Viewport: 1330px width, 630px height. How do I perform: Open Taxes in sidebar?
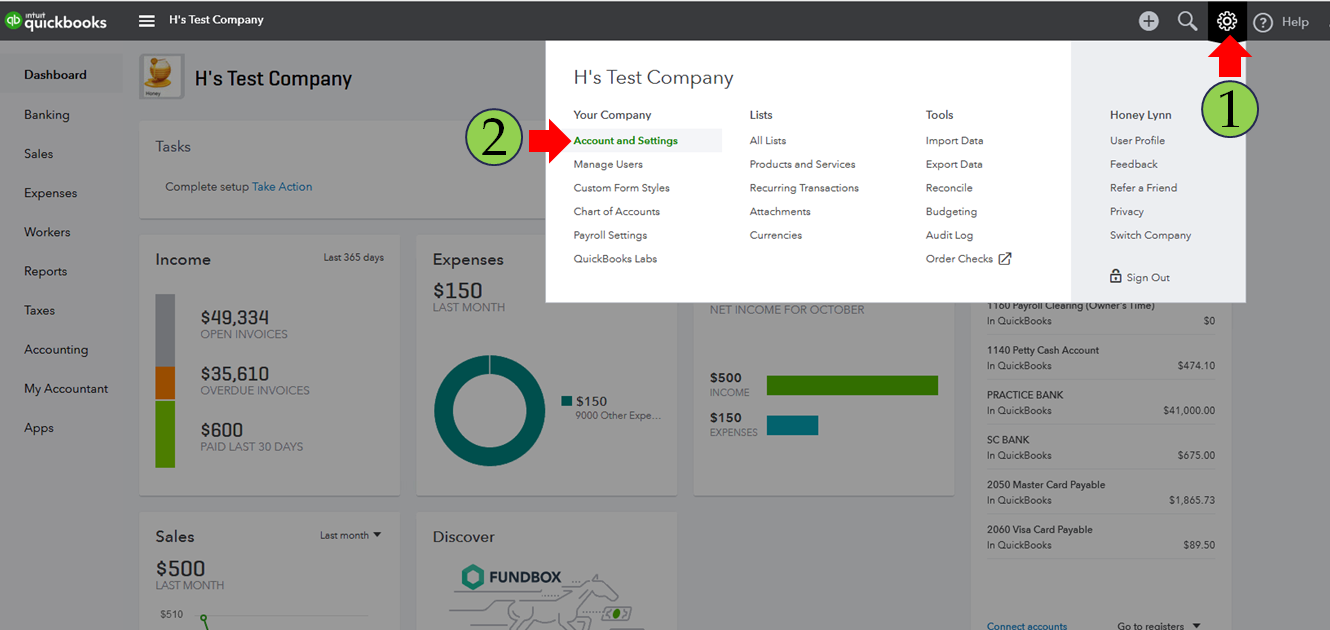tap(40, 310)
